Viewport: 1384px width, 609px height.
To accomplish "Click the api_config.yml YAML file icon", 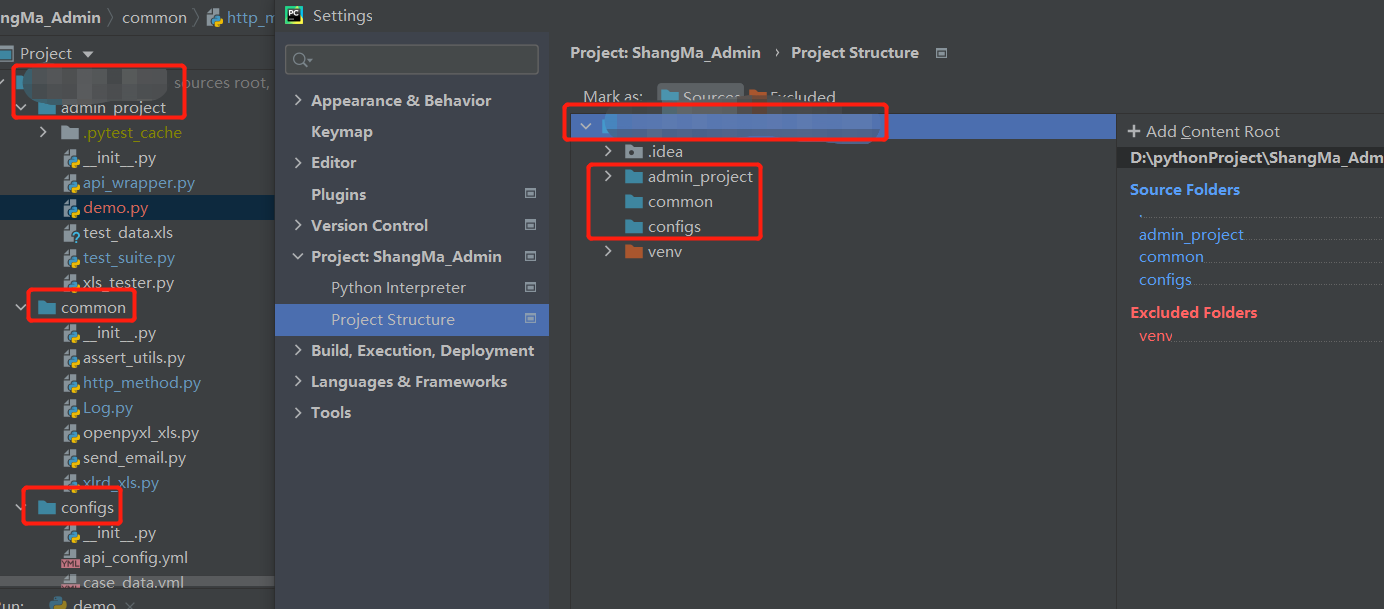I will click(x=71, y=558).
